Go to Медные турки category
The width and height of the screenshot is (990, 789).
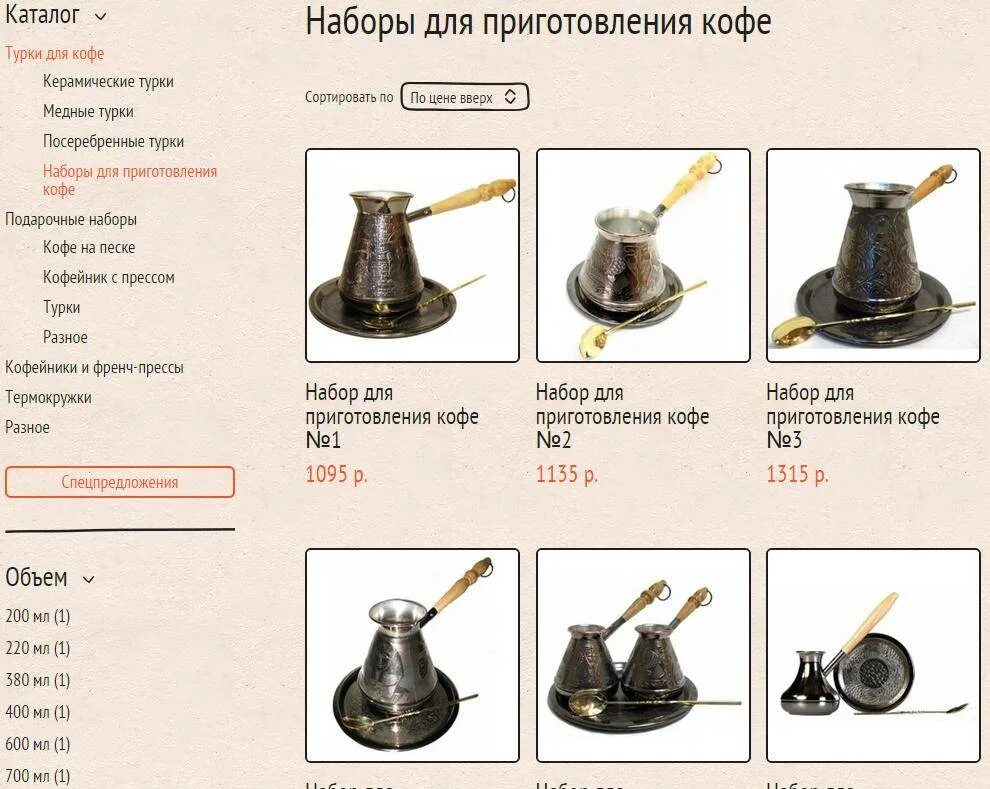[88, 112]
